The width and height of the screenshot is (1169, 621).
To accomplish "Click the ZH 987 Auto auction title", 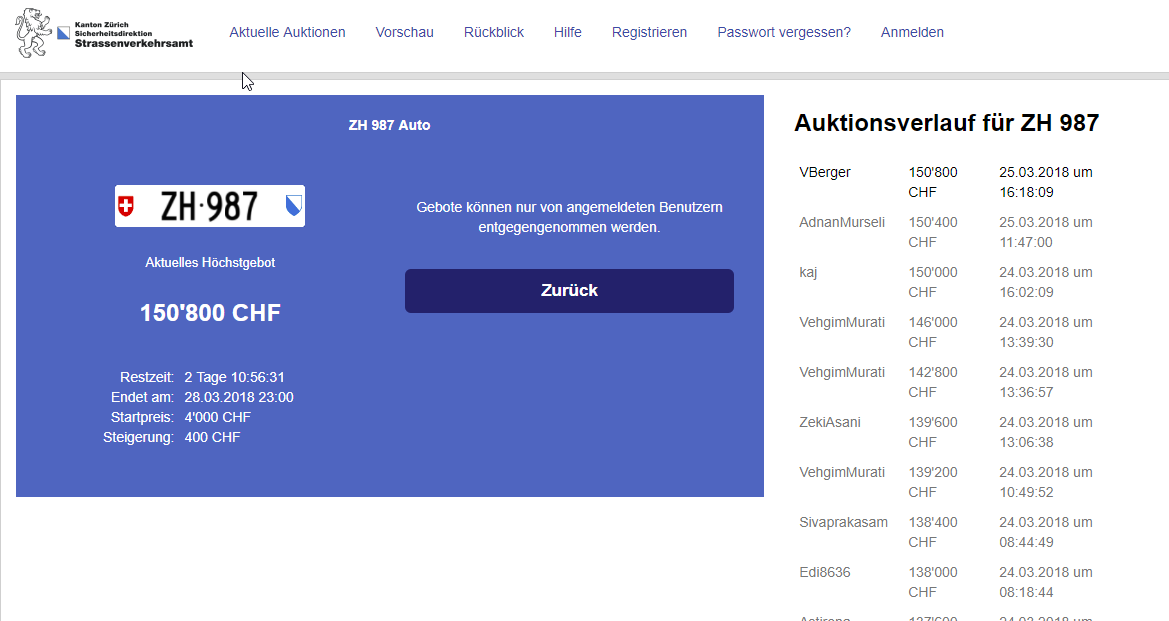I will (x=389, y=125).
